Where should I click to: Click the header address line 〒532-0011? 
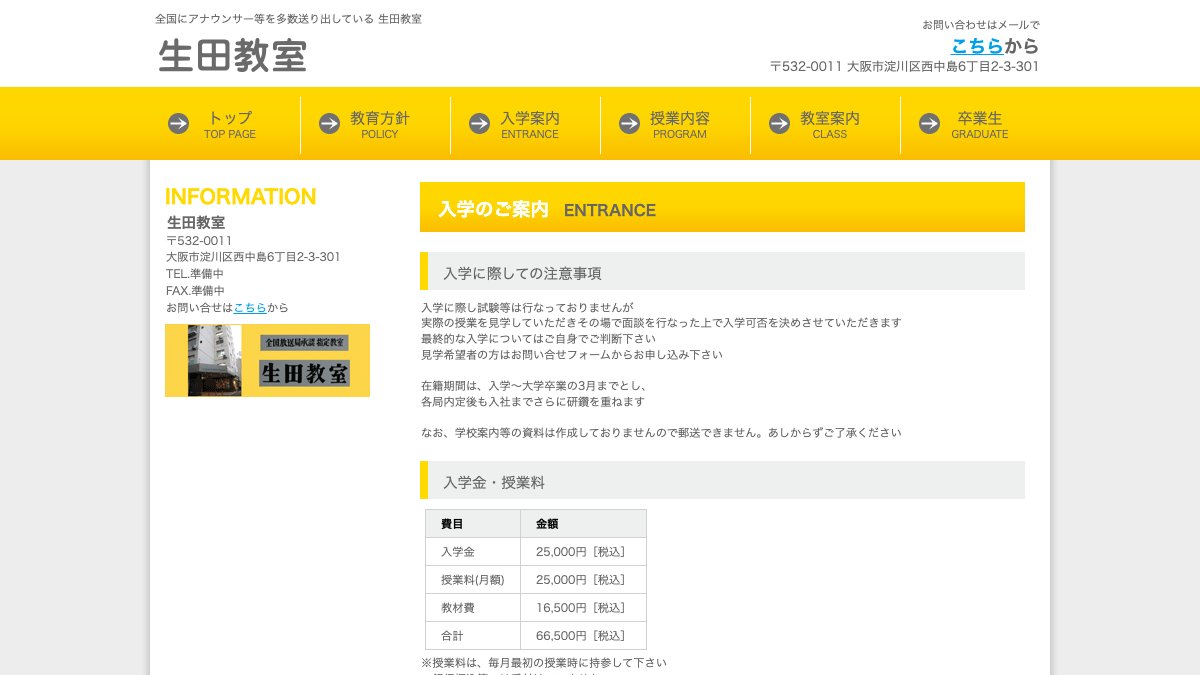coord(904,67)
